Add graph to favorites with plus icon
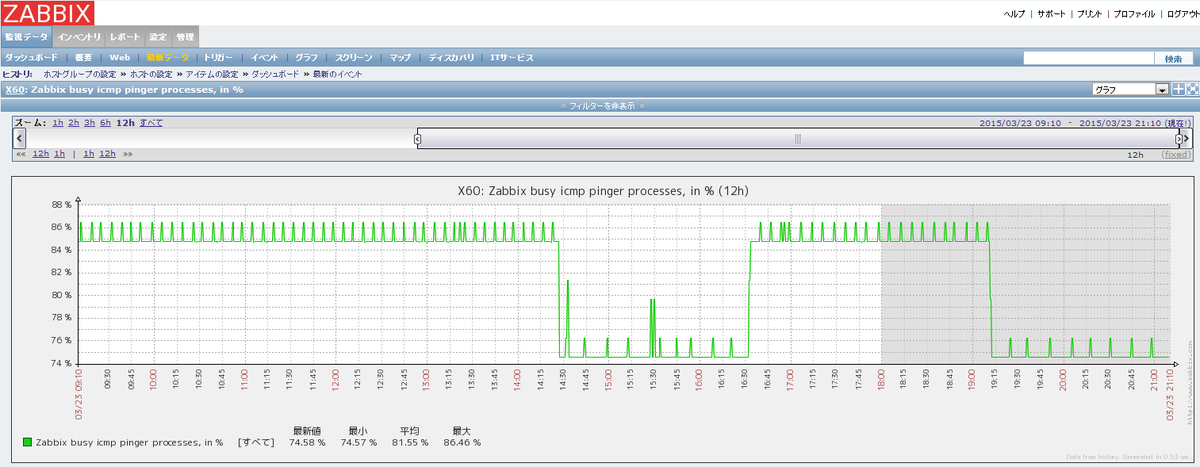Viewport: 1200px width, 467px height. click(x=1178, y=89)
